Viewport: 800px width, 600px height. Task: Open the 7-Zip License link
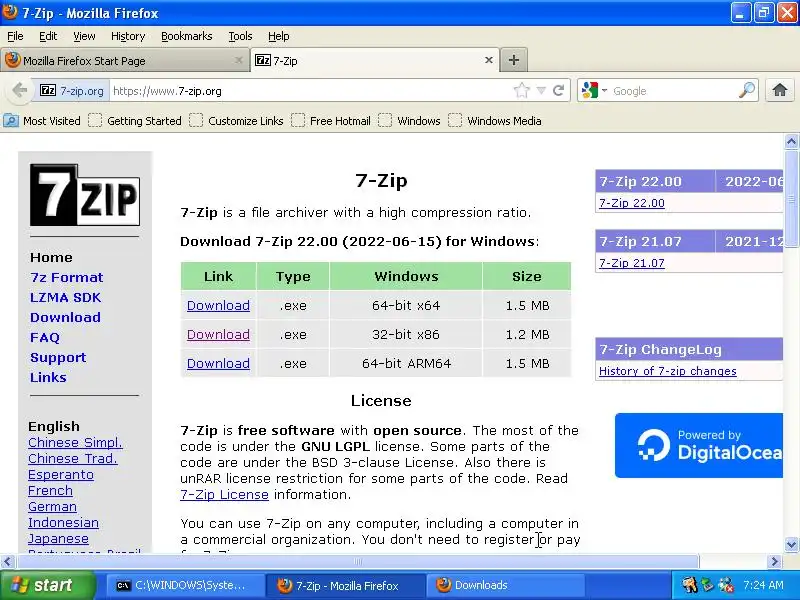[224, 494]
